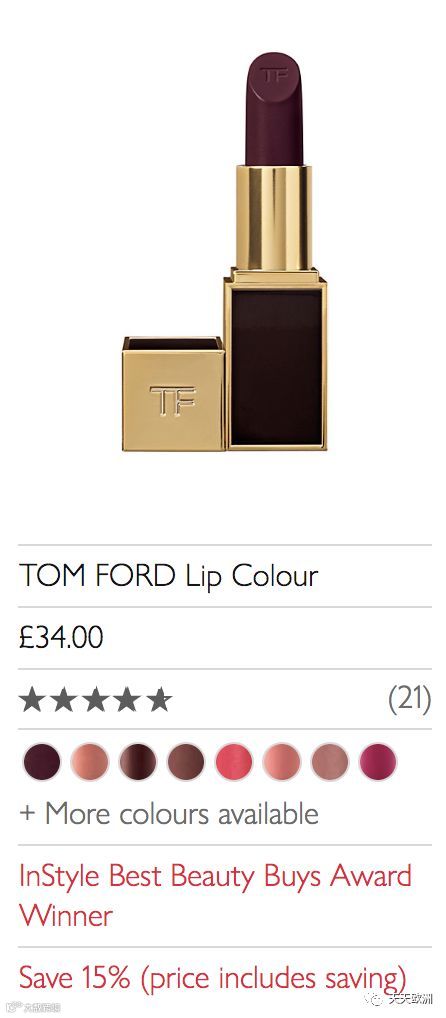
Task: Click the first grey rating star
Action: pyautogui.click(x=32, y=700)
